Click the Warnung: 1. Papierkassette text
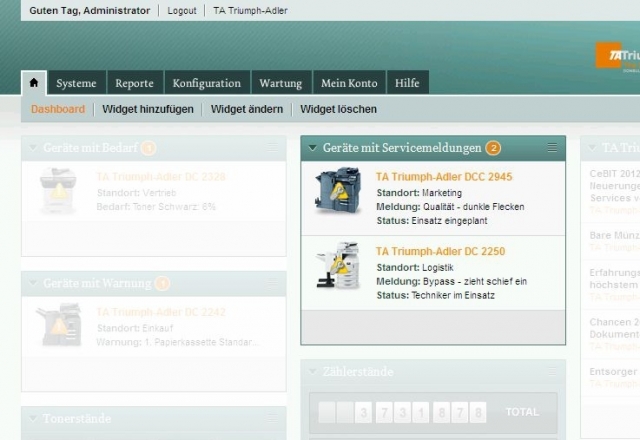Image resolution: width=640 pixels, height=440 pixels. 177,342
